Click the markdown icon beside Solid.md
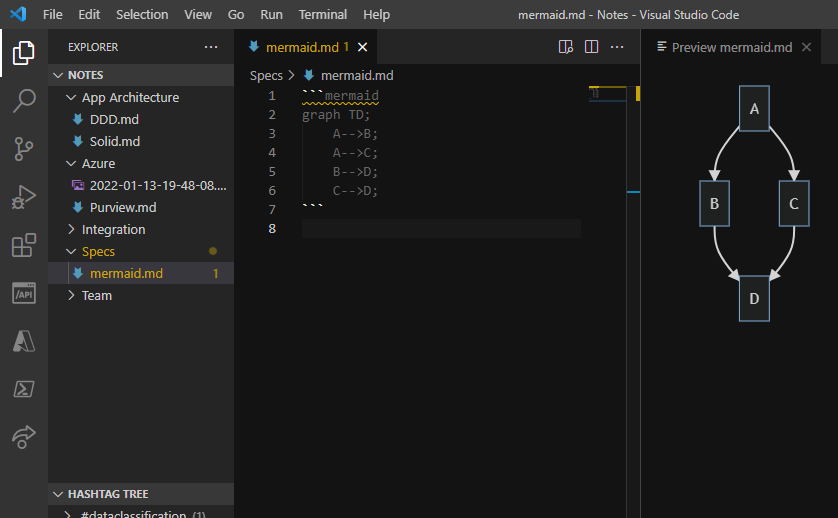This screenshot has width=838, height=518. tap(78, 141)
